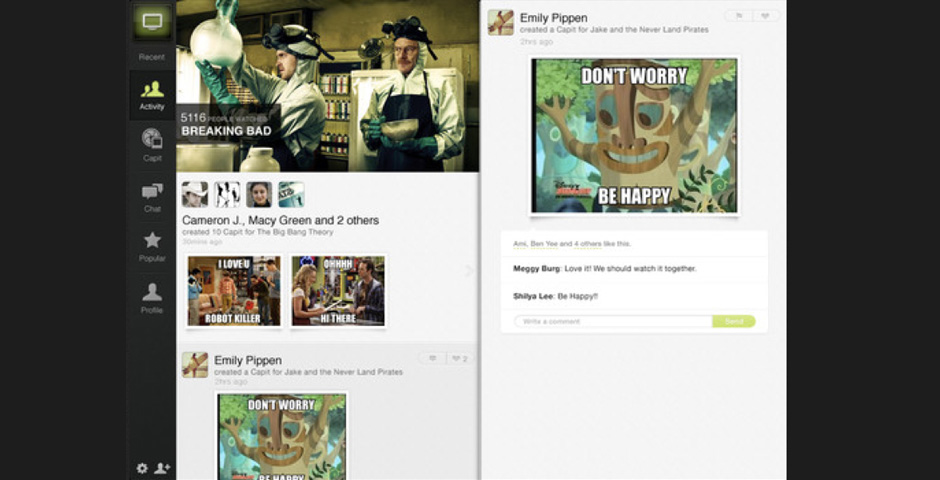Go to the Popular tab
940x480 pixels.
[152, 247]
